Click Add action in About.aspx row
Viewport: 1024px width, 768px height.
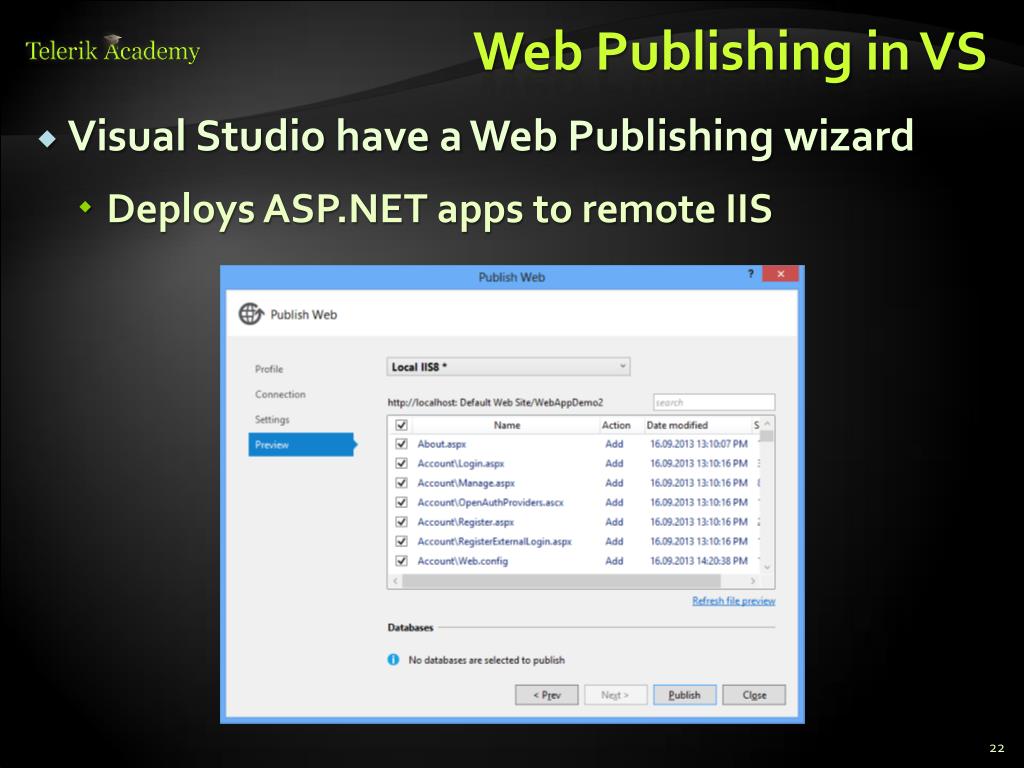[x=614, y=444]
